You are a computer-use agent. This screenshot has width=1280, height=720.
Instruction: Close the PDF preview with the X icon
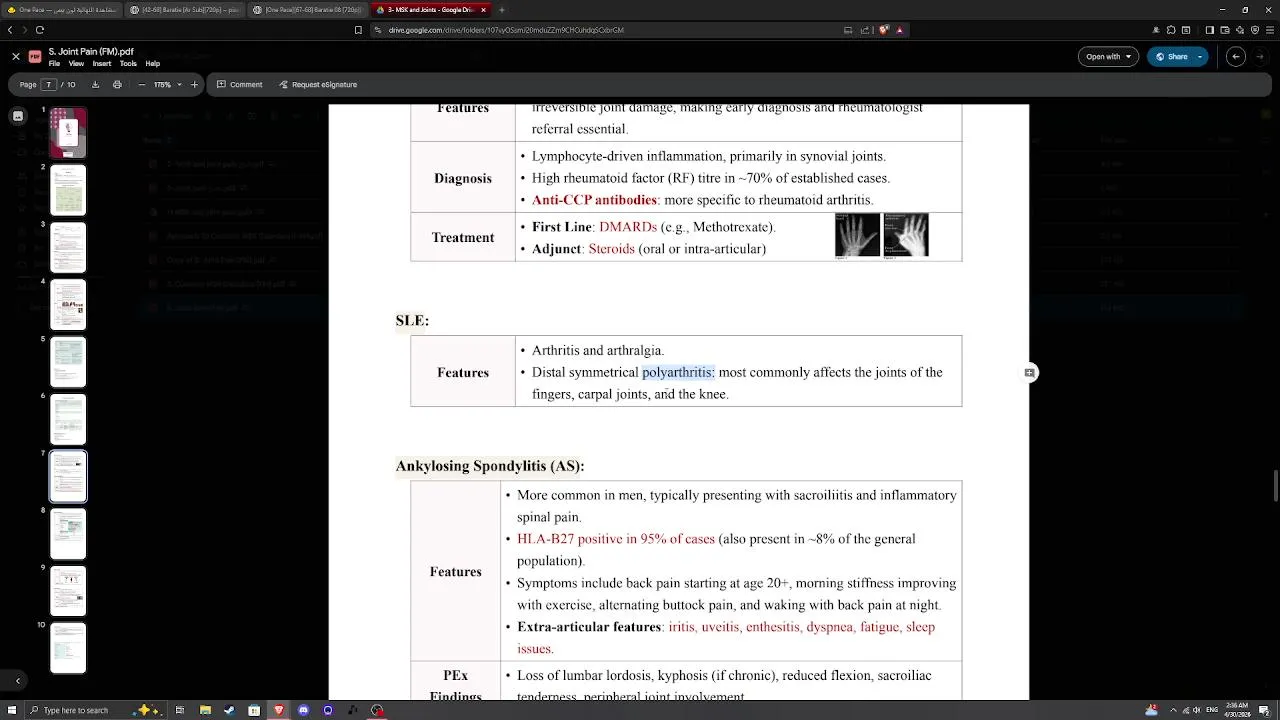point(16,56)
